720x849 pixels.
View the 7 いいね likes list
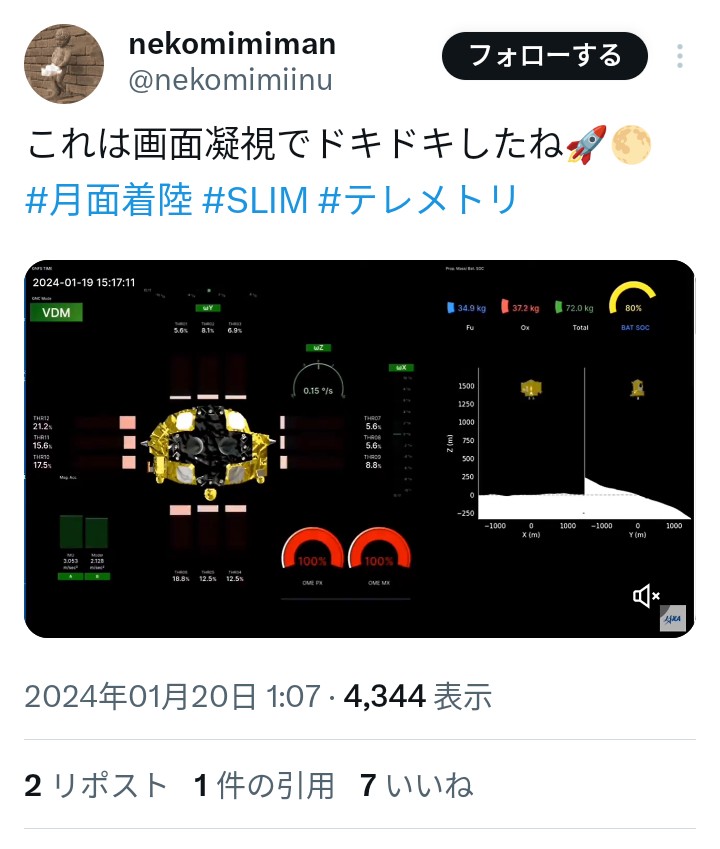(416, 786)
